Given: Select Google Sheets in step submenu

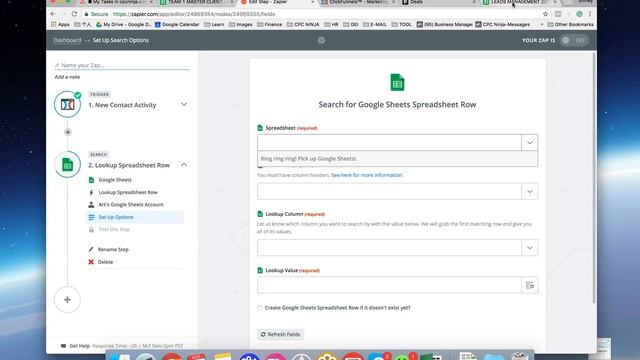Looking at the screenshot, I should [115, 180].
